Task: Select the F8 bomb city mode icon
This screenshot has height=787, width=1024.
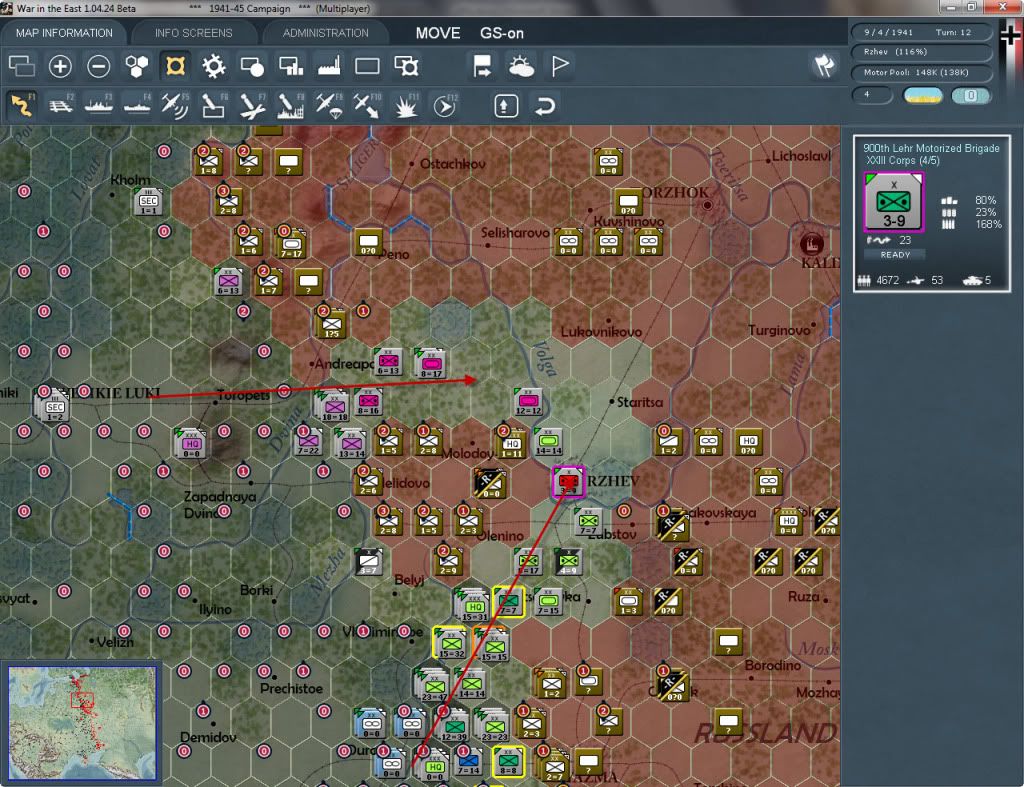Action: tap(291, 105)
